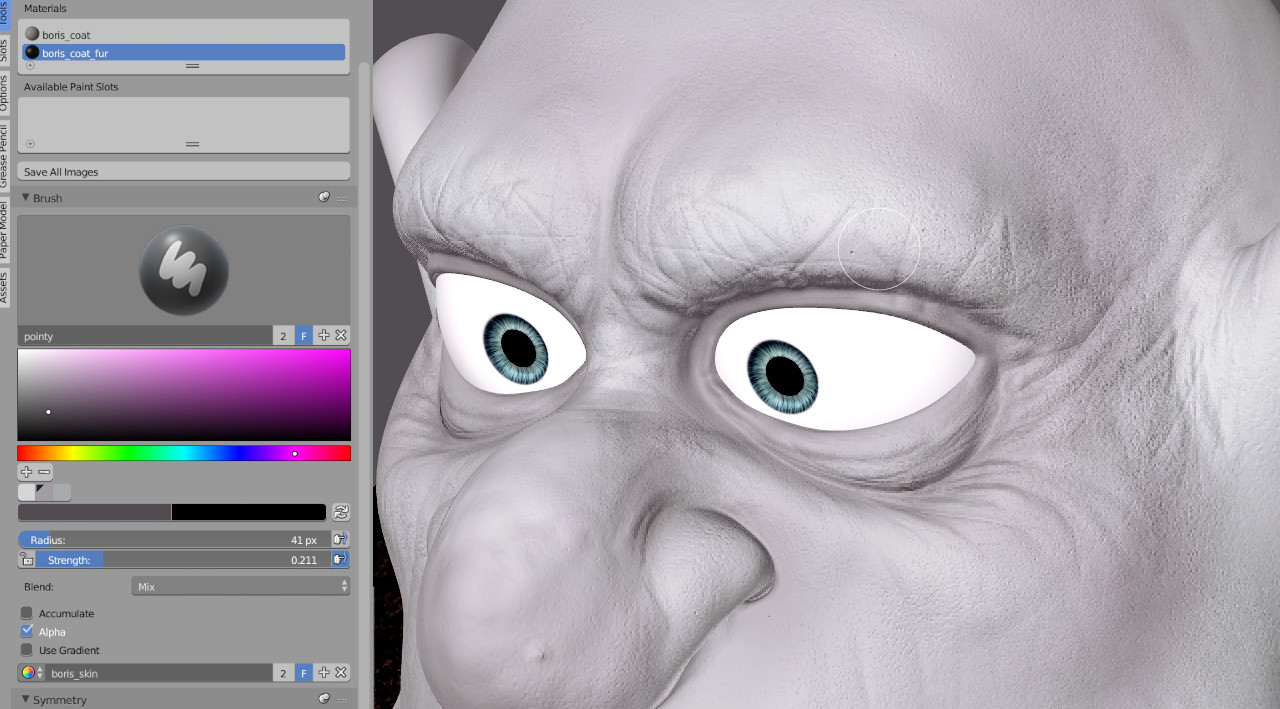Add current color to the palette
The height and width of the screenshot is (709, 1280).
tap(26, 472)
